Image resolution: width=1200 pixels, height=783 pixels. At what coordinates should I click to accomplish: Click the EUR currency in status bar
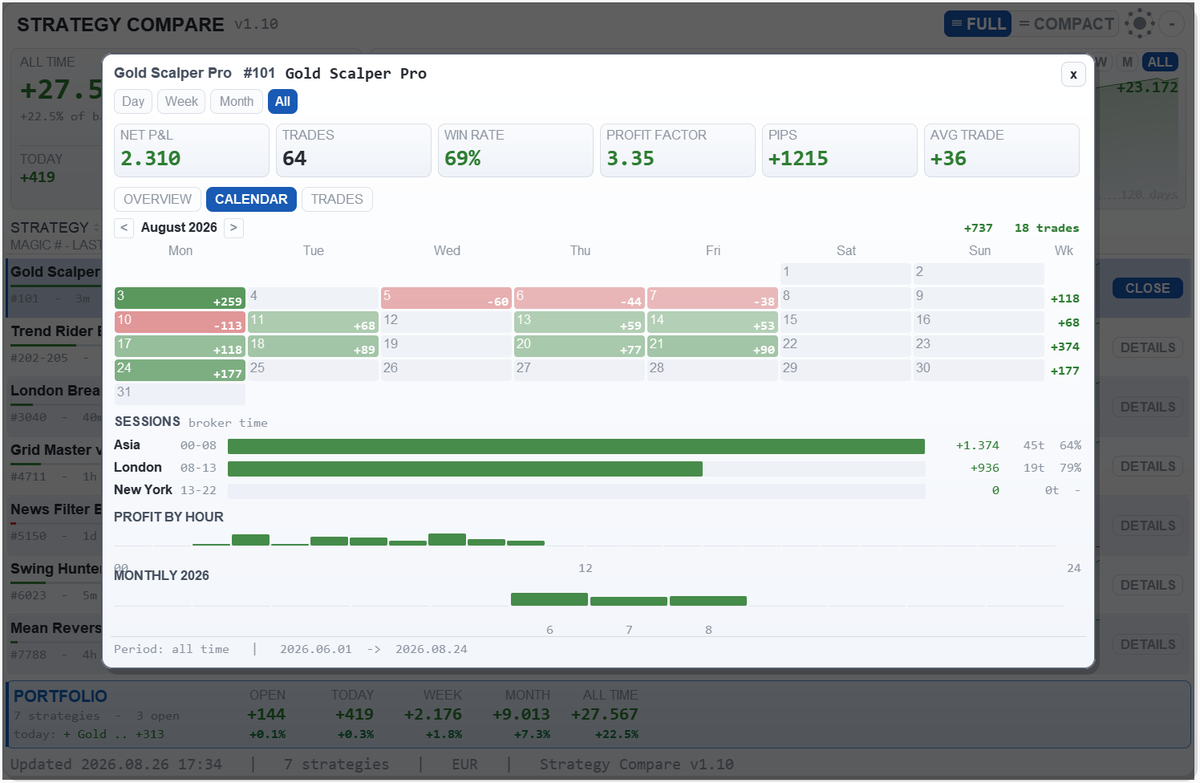point(463,764)
